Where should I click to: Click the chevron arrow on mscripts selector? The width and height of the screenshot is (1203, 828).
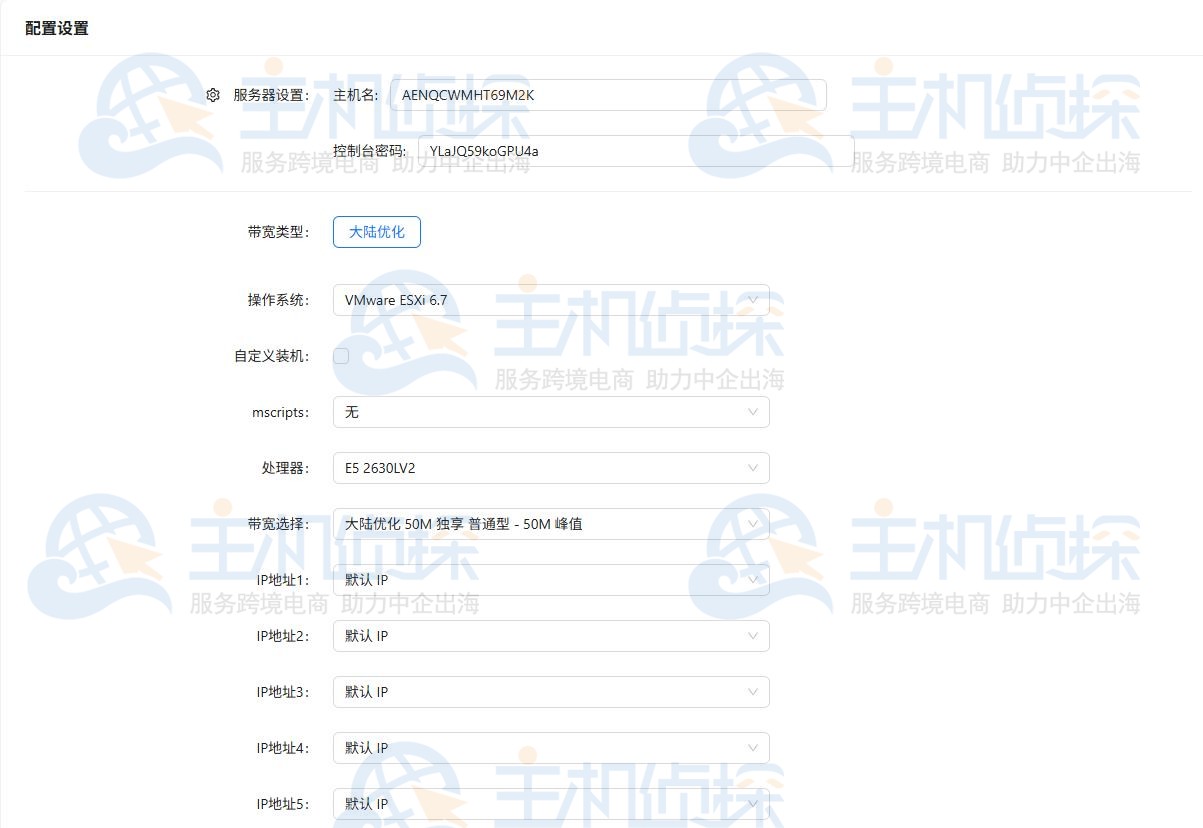click(x=754, y=411)
